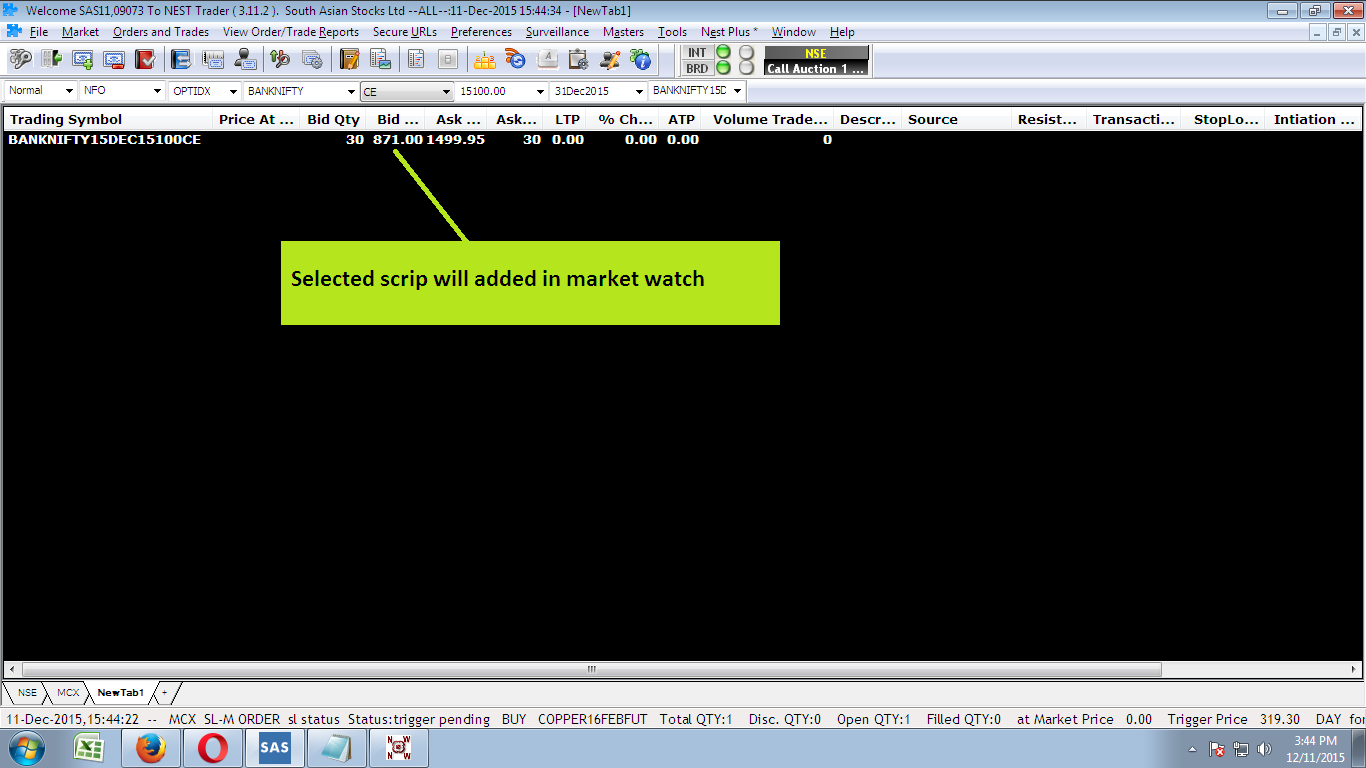This screenshot has width=1366, height=768.
Task: Click the blue info circle toolbar icon
Action: pos(641,59)
